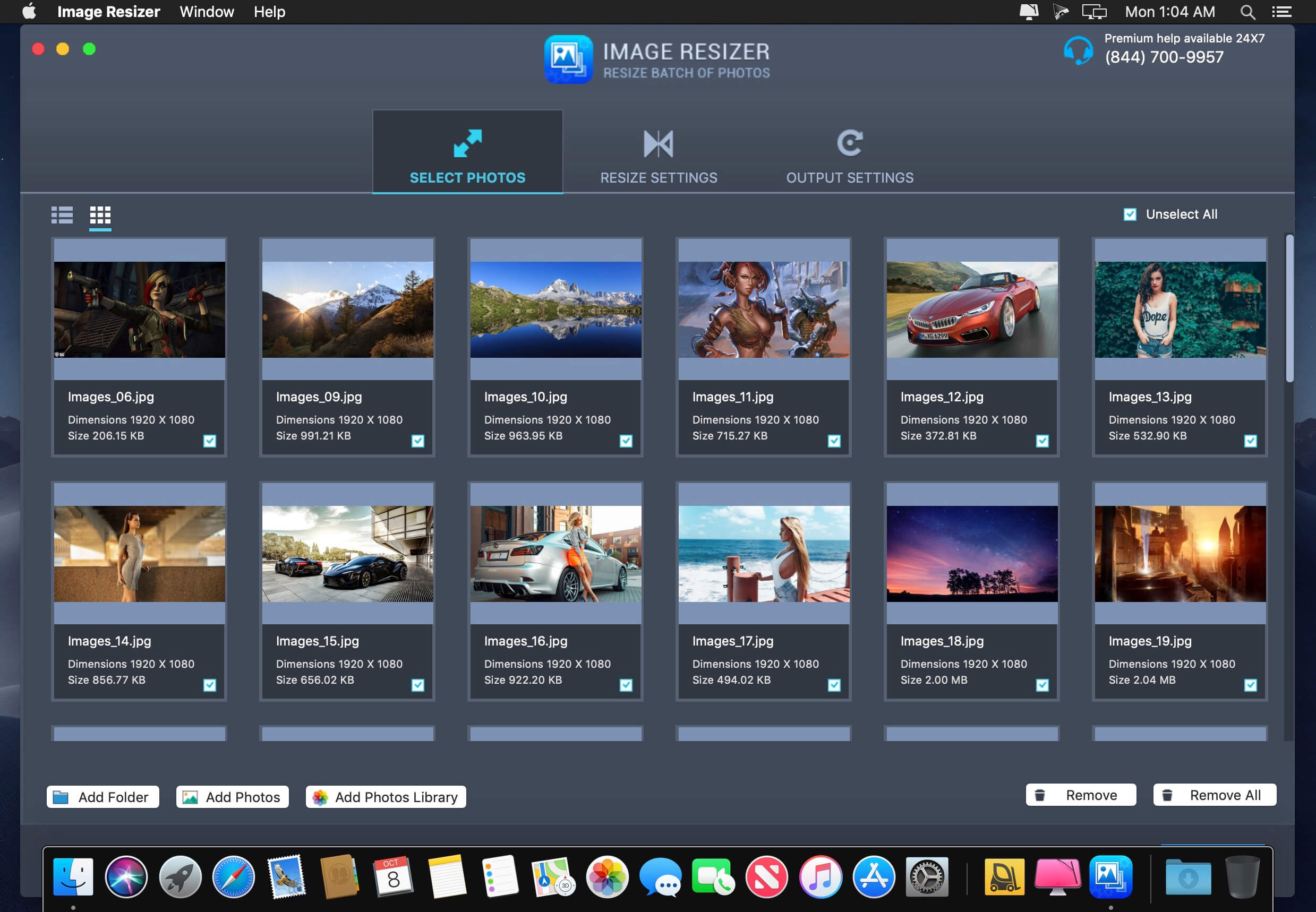Click the Remove All button

(1215, 795)
